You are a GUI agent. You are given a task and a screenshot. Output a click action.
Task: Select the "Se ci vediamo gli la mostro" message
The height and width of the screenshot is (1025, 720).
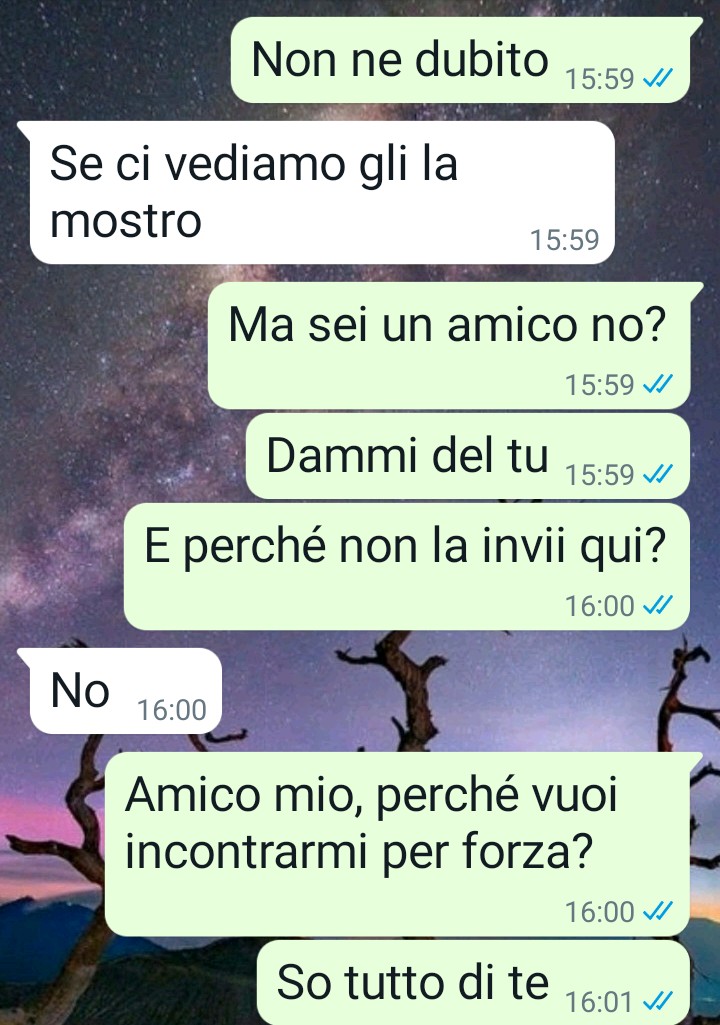320,192
